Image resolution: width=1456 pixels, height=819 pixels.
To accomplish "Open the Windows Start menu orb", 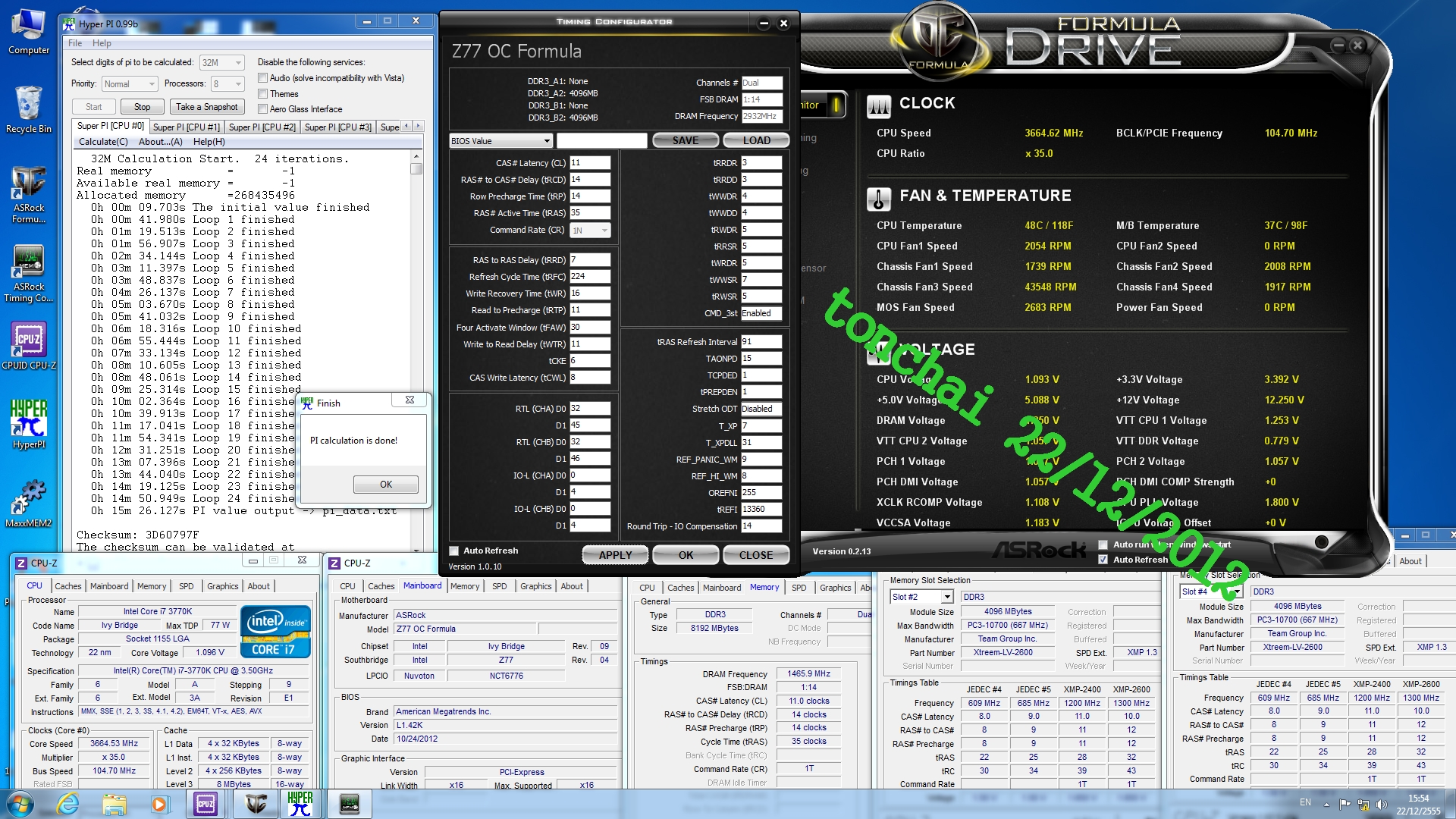I will [19, 804].
